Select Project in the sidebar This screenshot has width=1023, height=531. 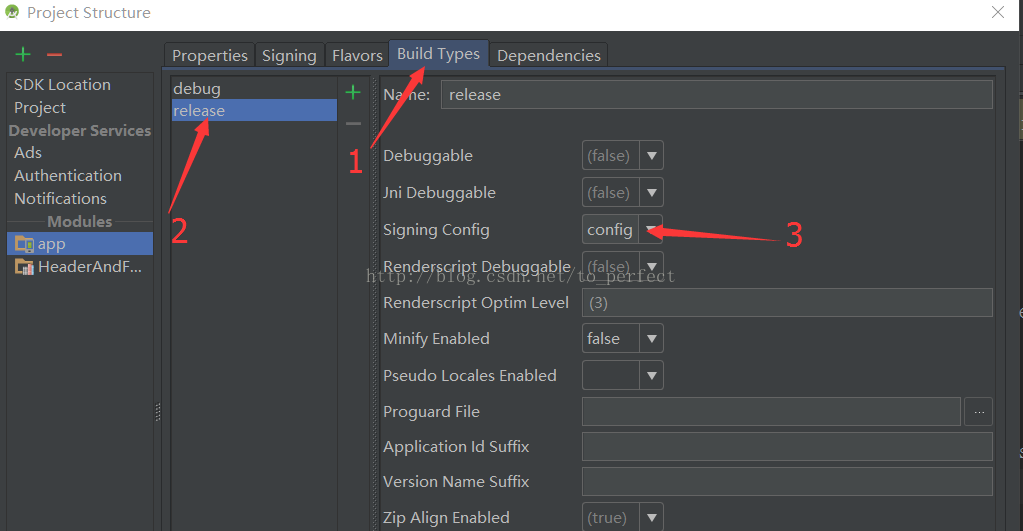[x=40, y=107]
